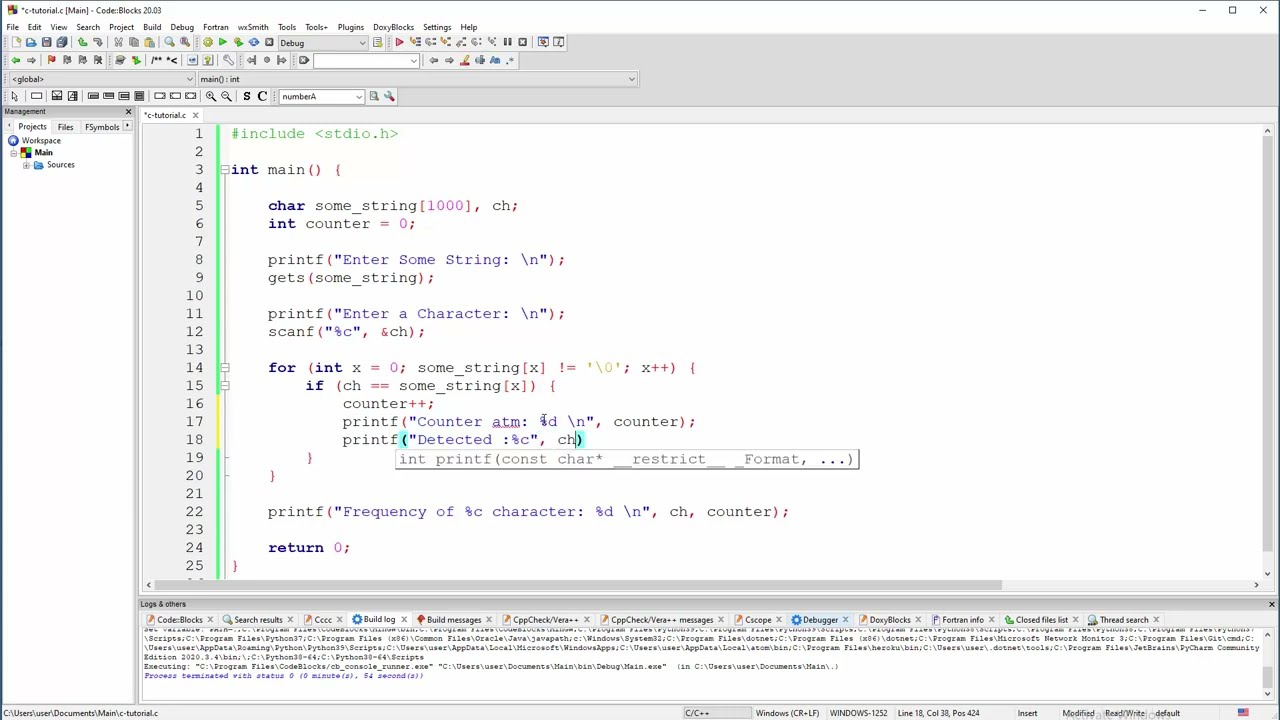This screenshot has height=720, width=1280.
Task: Jump back with green left arrow
Action: point(15,60)
